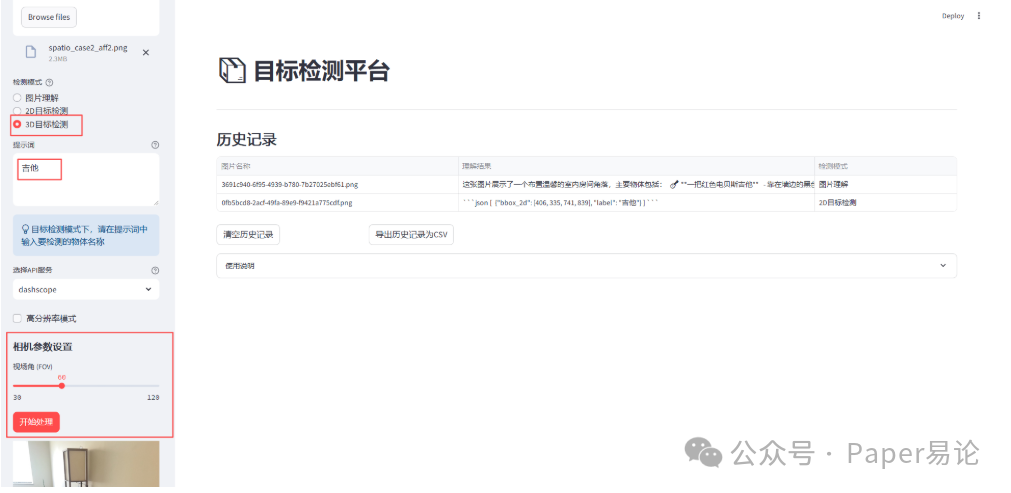Click the Browse files button
This screenshot has width=1011, height=493.
click(49, 17)
